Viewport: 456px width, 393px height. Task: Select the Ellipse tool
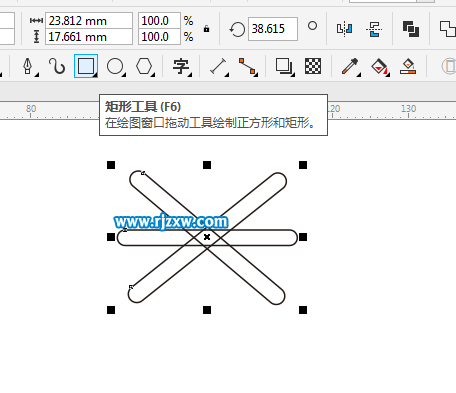click(115, 66)
